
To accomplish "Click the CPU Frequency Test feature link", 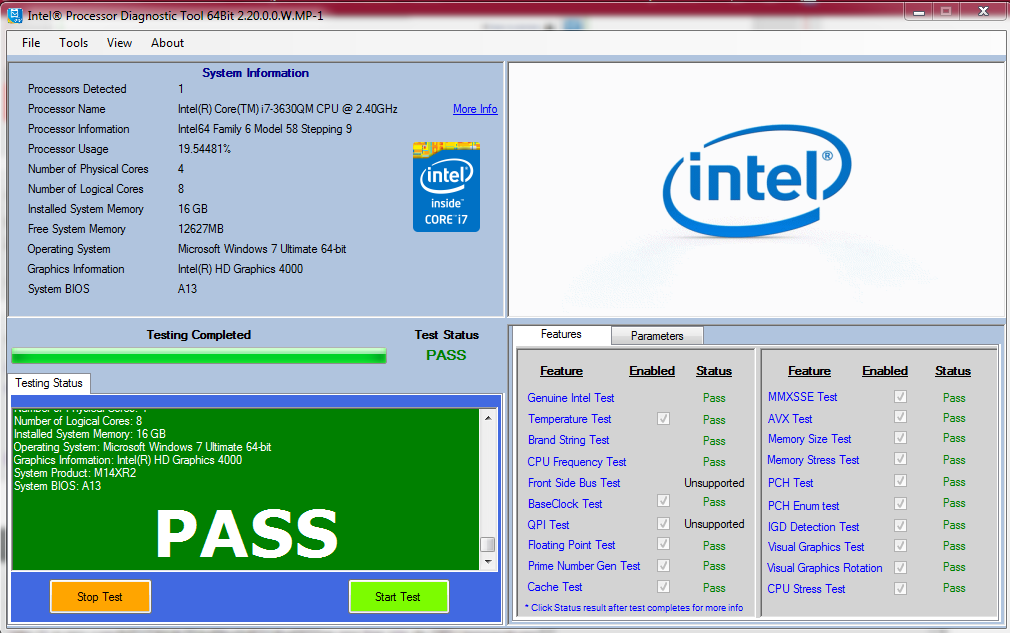I will pos(576,462).
